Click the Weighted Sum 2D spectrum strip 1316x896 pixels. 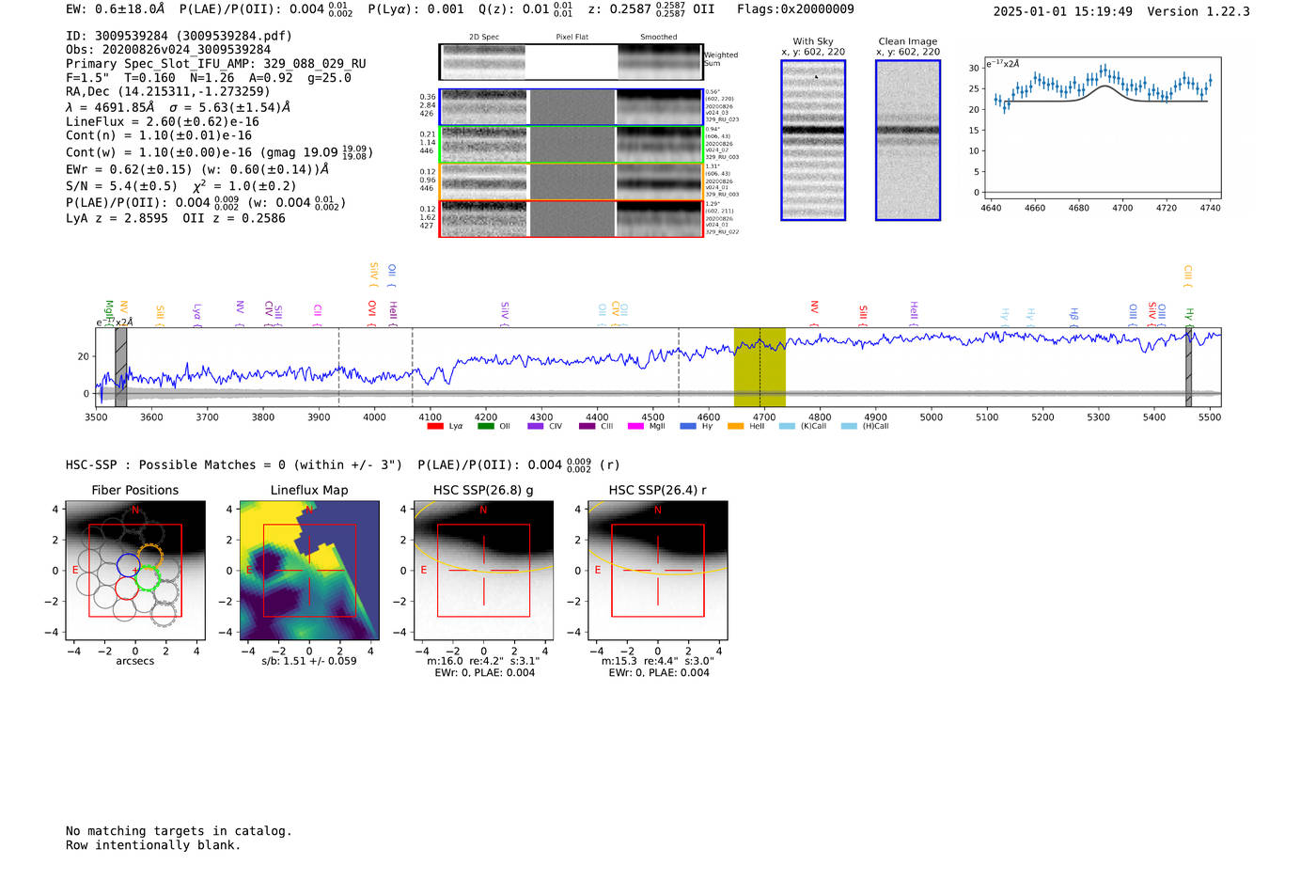[572, 62]
